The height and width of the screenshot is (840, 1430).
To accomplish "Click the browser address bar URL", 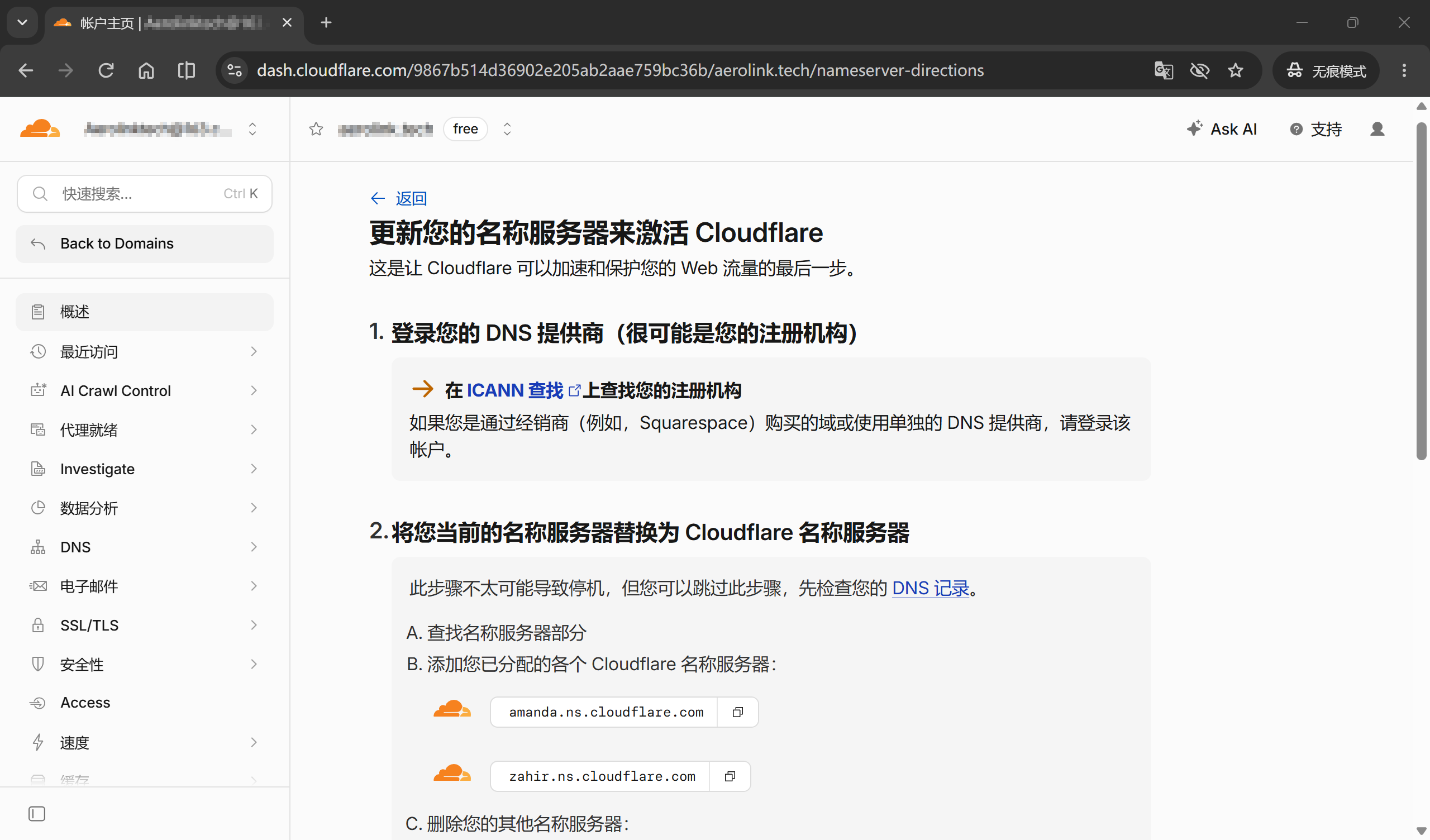I will pyautogui.click(x=620, y=70).
